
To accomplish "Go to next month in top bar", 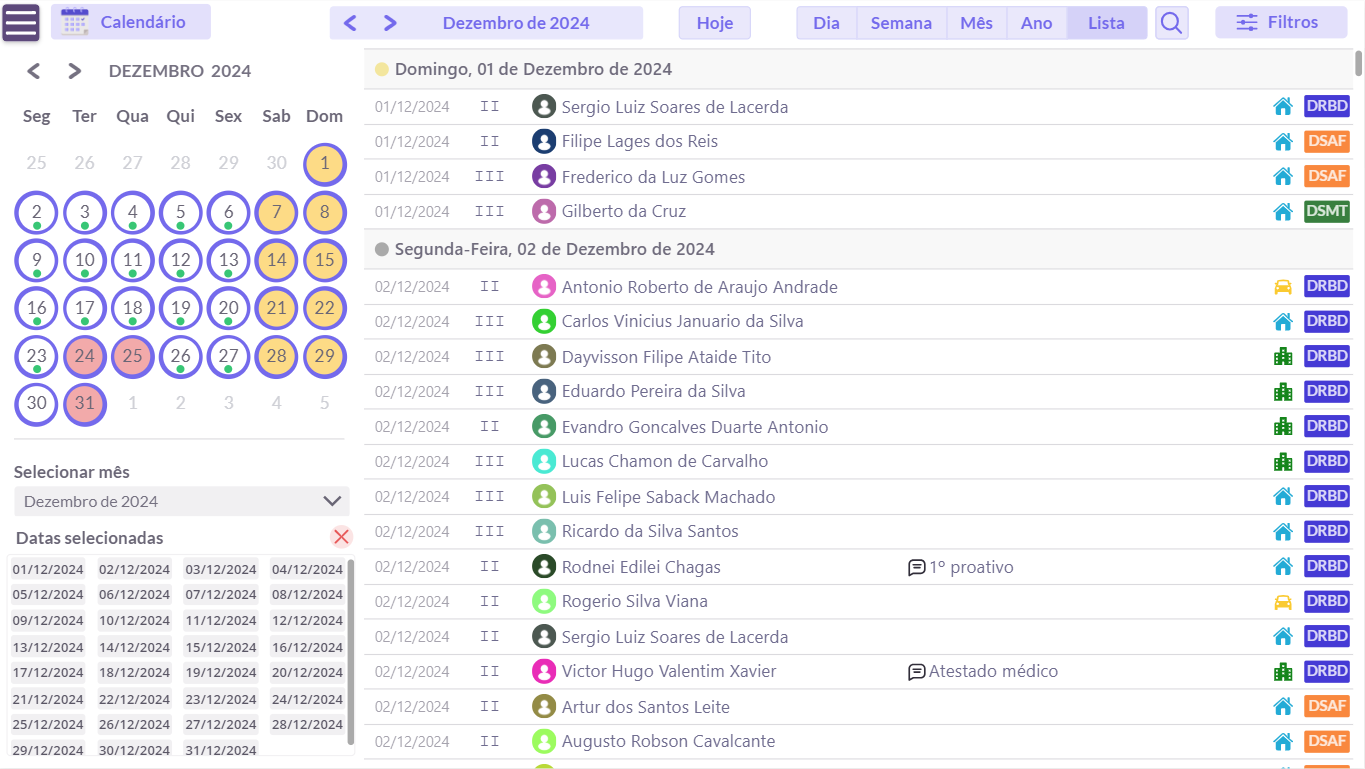I will pyautogui.click(x=391, y=23).
